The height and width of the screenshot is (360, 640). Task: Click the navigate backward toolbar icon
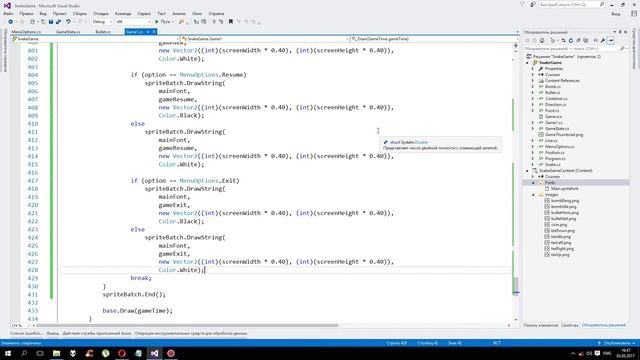pos(11,22)
